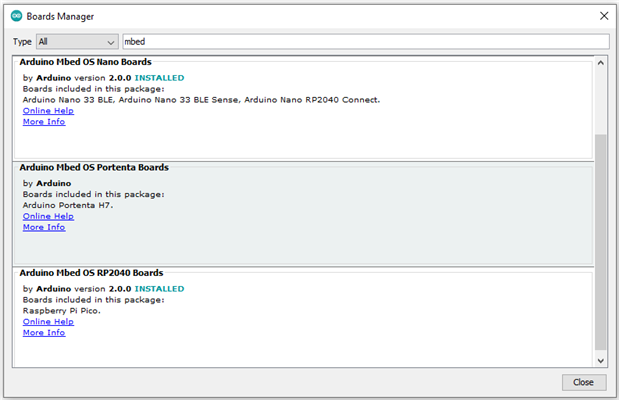
Task: Click the Boards Manager window title text
Action: pyautogui.click(x=60, y=17)
